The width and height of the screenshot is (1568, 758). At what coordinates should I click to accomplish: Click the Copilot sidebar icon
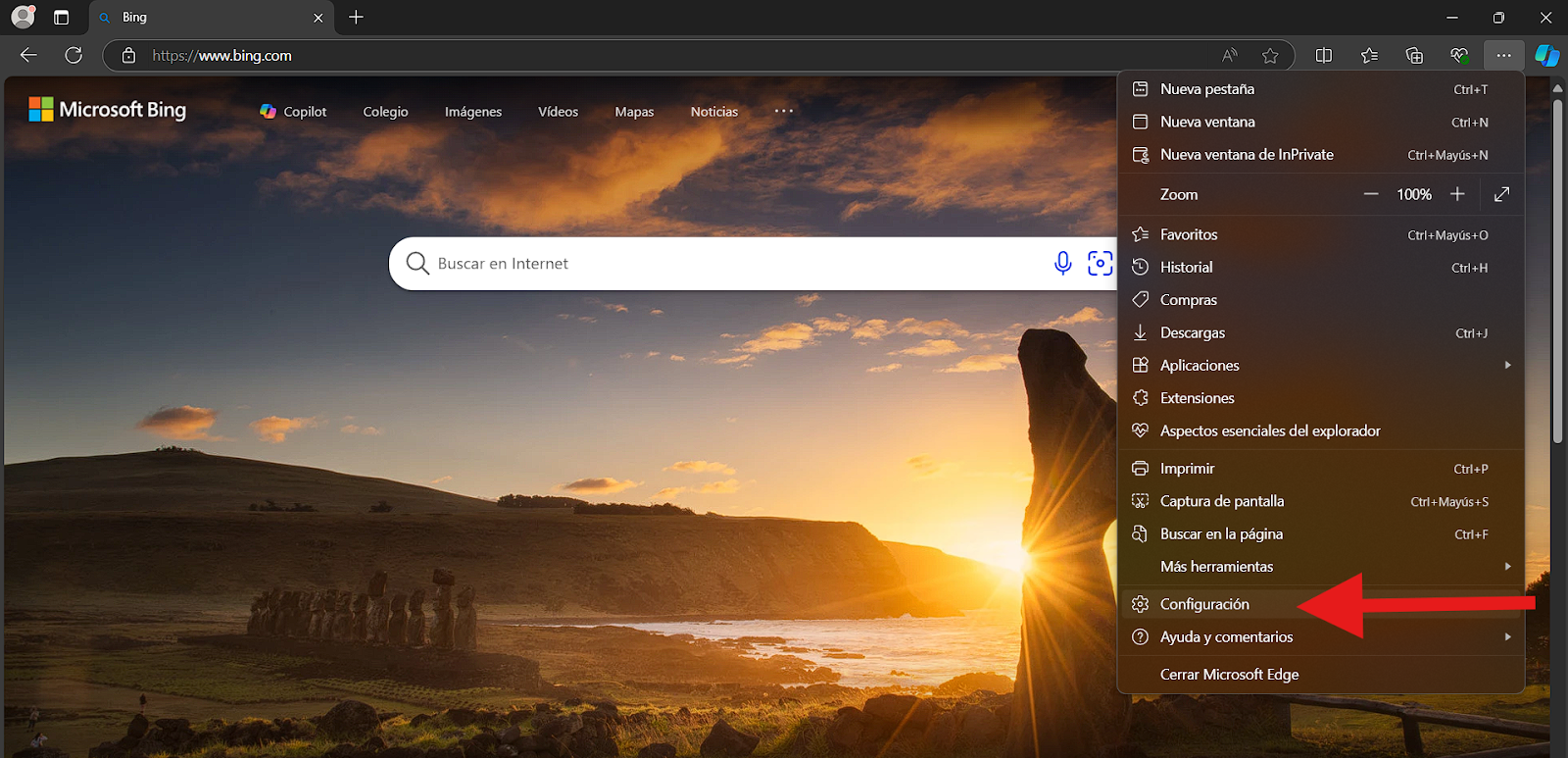pos(1546,56)
